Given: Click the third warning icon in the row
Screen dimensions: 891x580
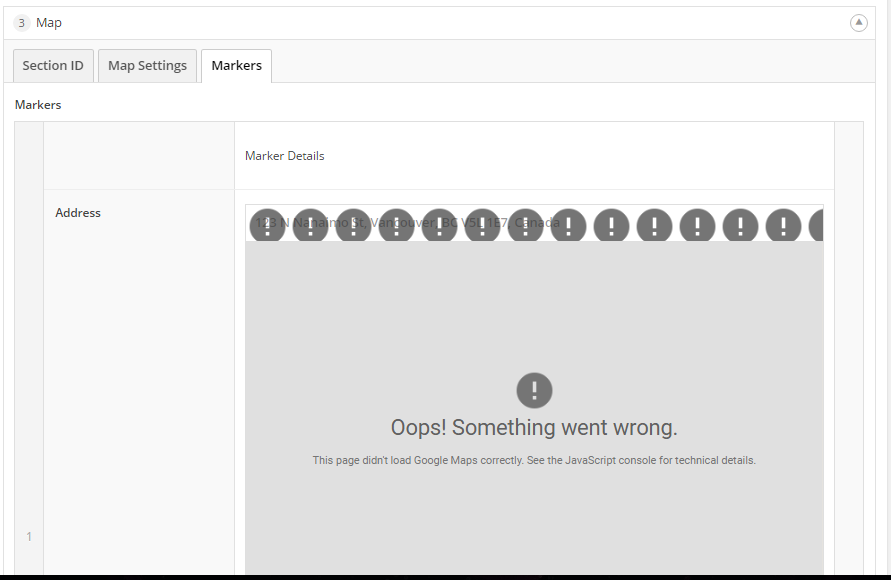Looking at the screenshot, I should [x=354, y=226].
